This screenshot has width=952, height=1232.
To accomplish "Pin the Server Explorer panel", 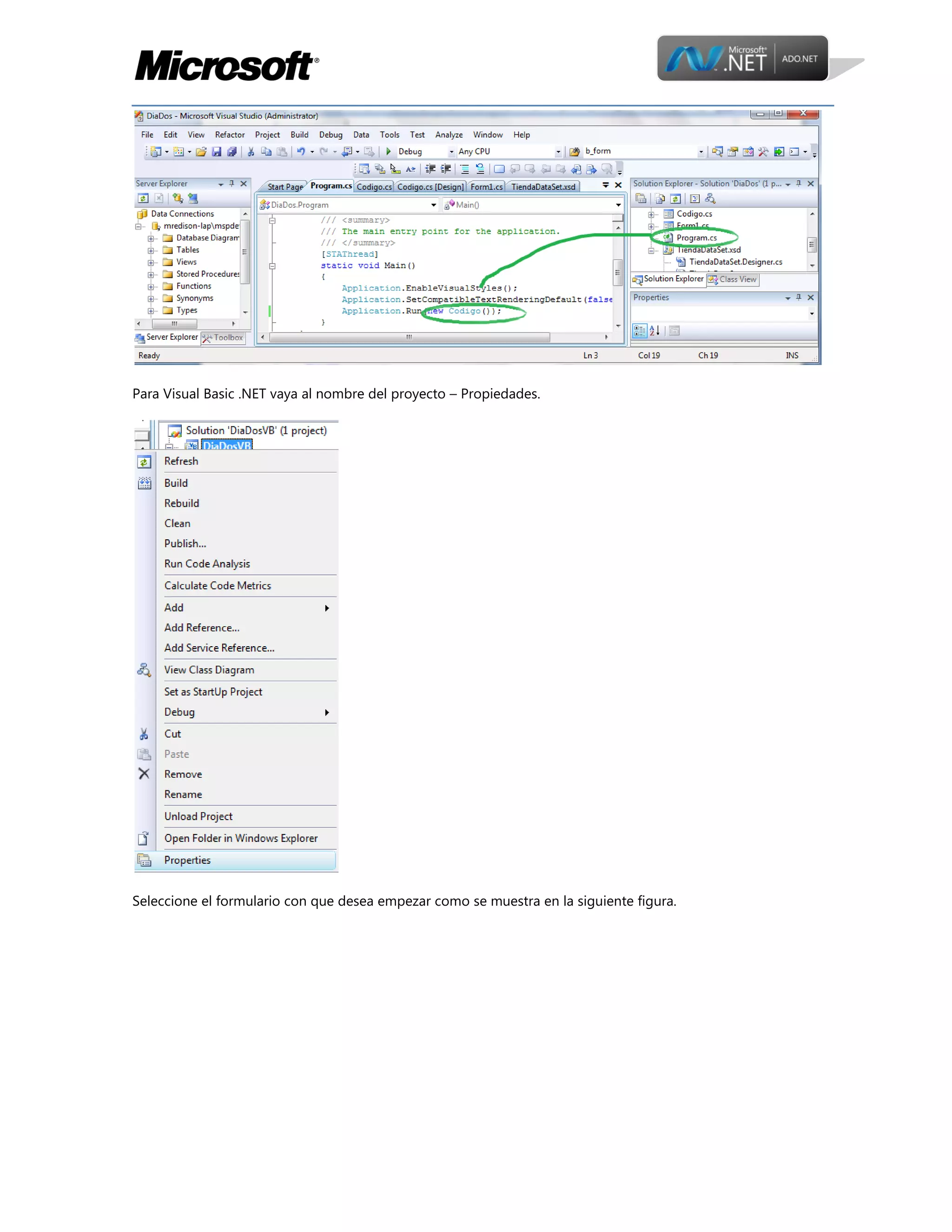I will 231,184.
